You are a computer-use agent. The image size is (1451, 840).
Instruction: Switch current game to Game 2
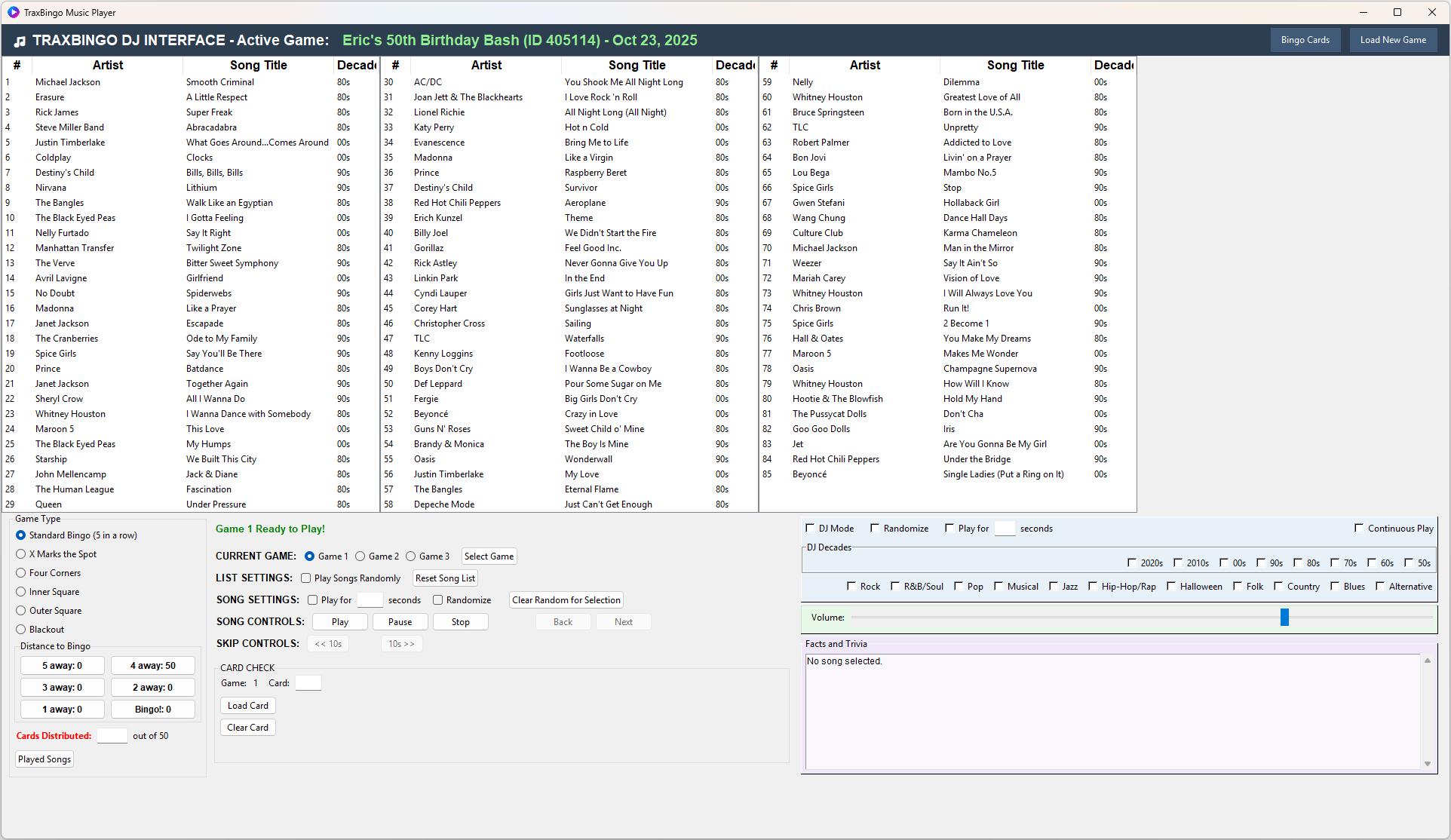click(x=360, y=556)
